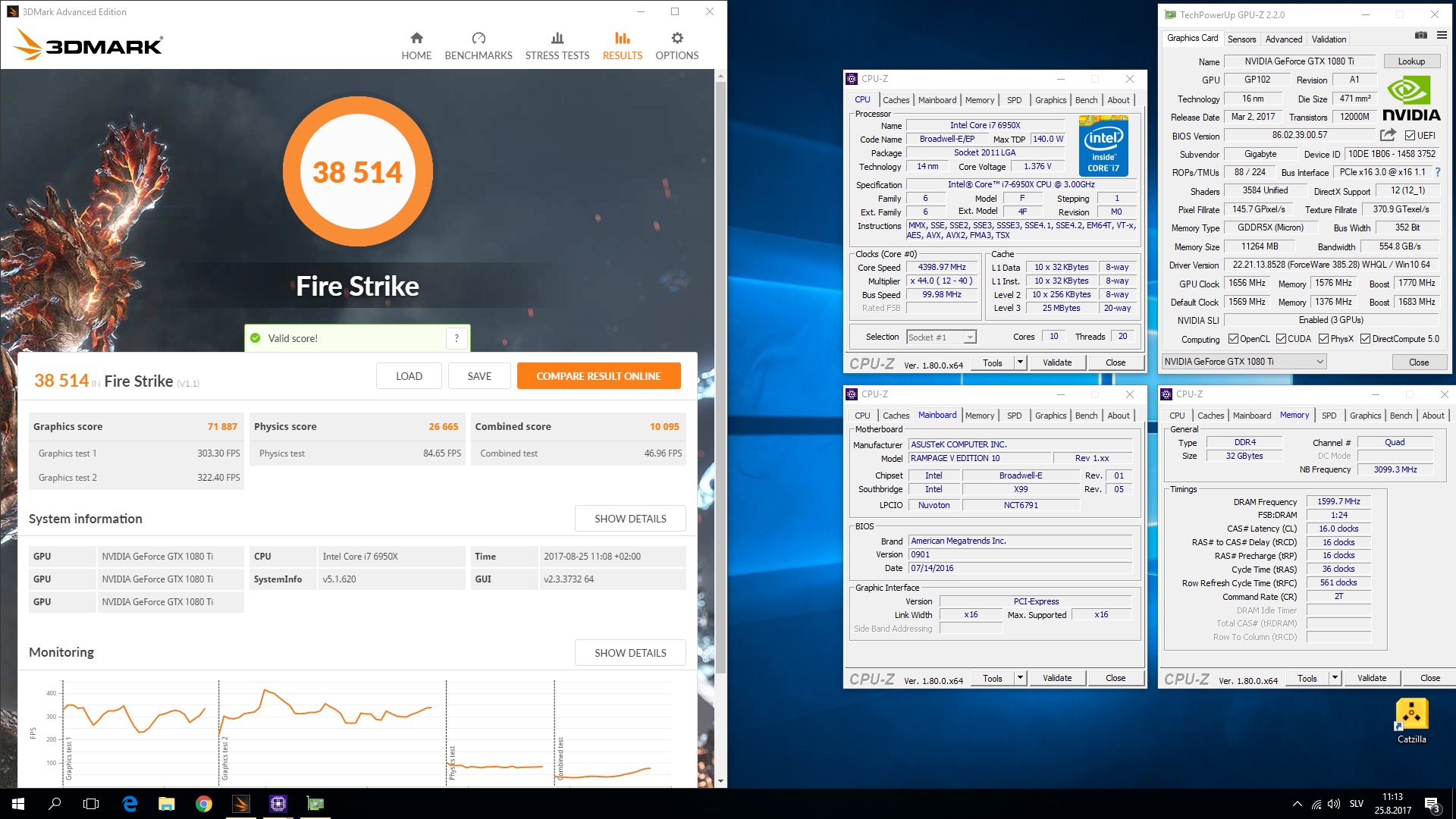
Task: Toggle OpenCL checkbox in GPU-Z
Action: point(1233,339)
